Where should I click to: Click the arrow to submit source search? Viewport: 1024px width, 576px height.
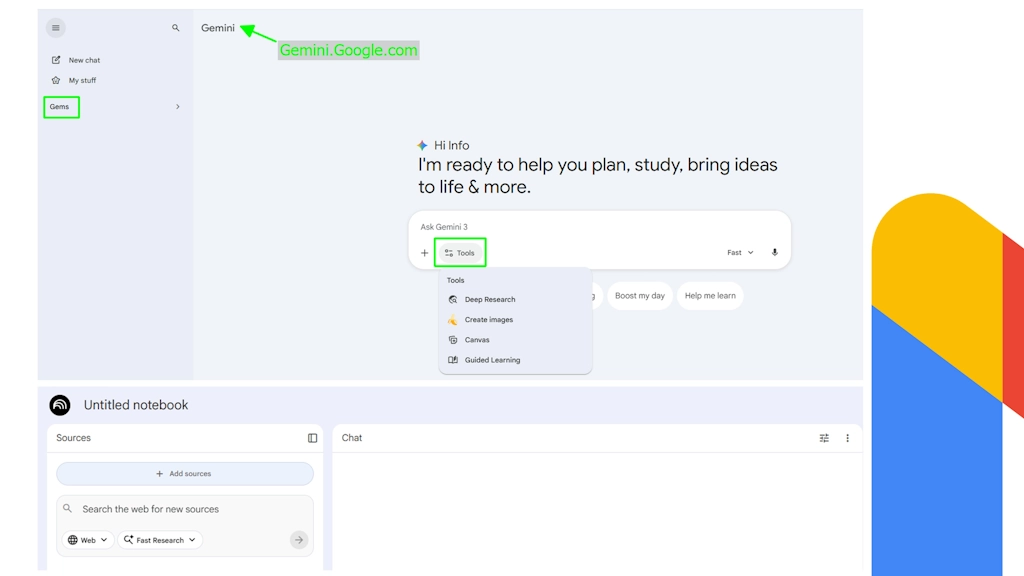tap(298, 539)
